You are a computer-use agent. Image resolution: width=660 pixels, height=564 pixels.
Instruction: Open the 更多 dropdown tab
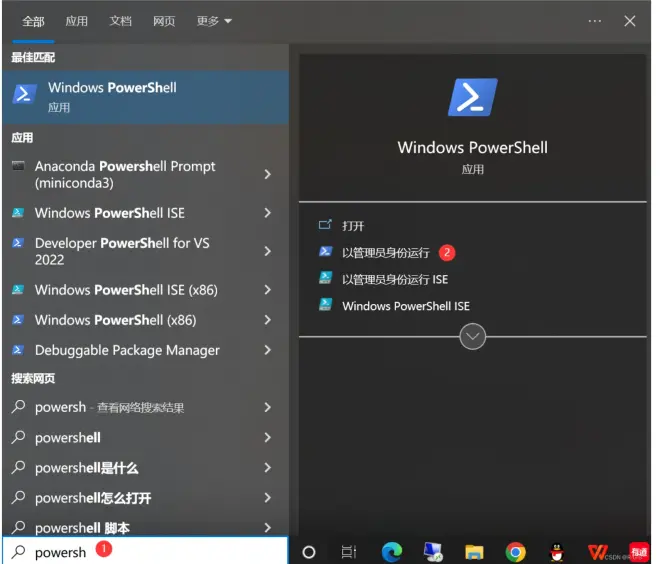214,21
